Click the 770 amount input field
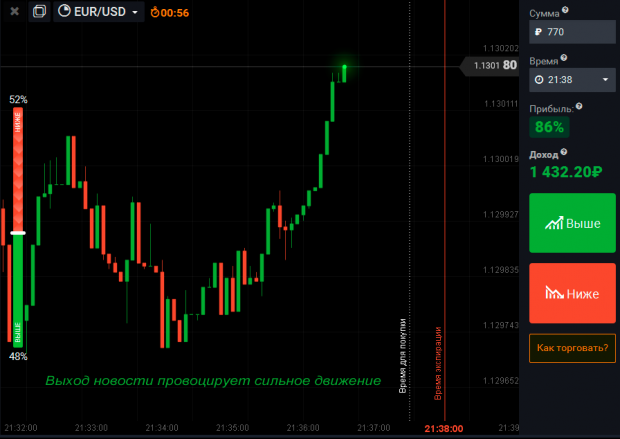The image size is (620, 439). tap(578, 32)
